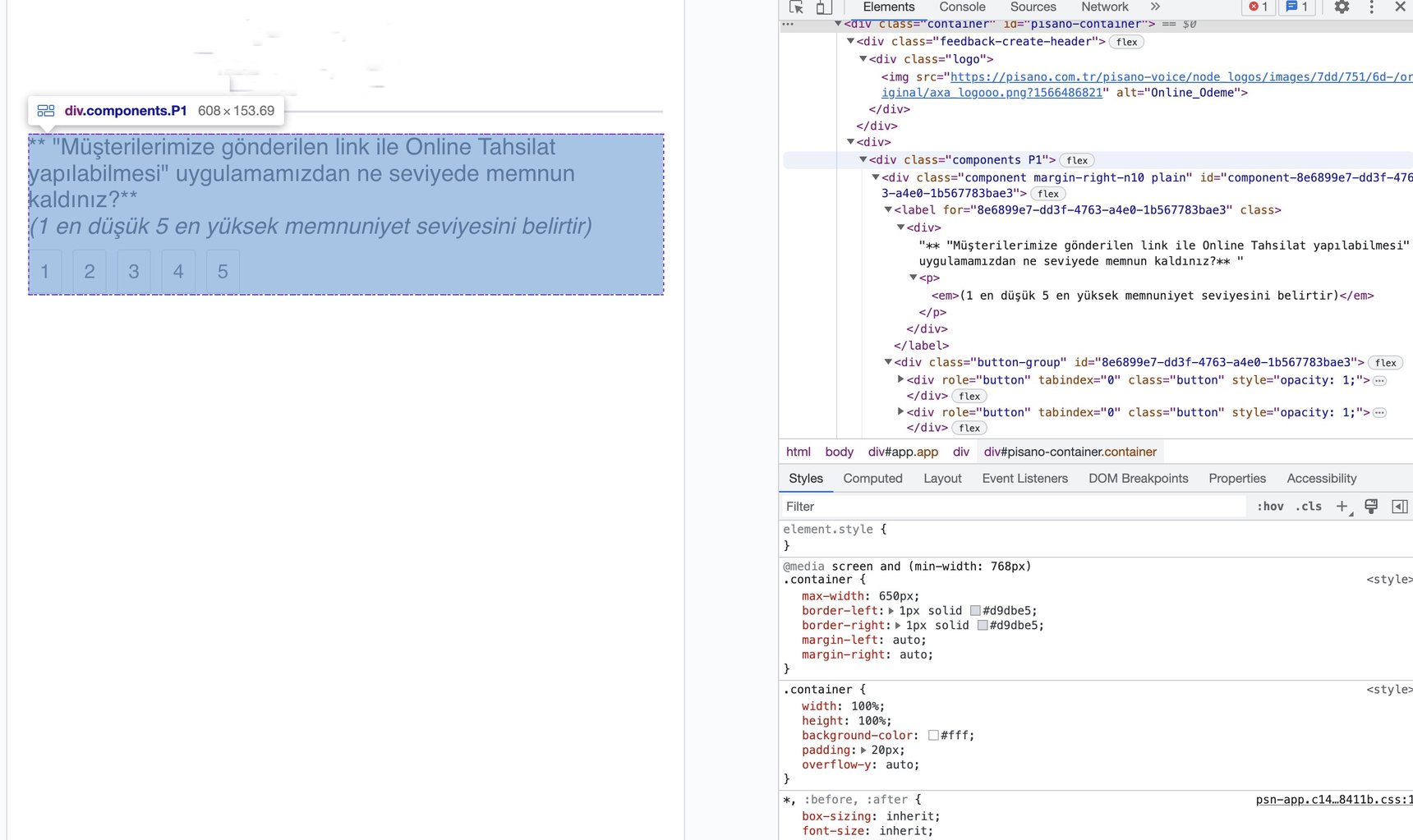The image size is (1413, 840).
Task: Switch to the Elements tab
Action: click(889, 7)
